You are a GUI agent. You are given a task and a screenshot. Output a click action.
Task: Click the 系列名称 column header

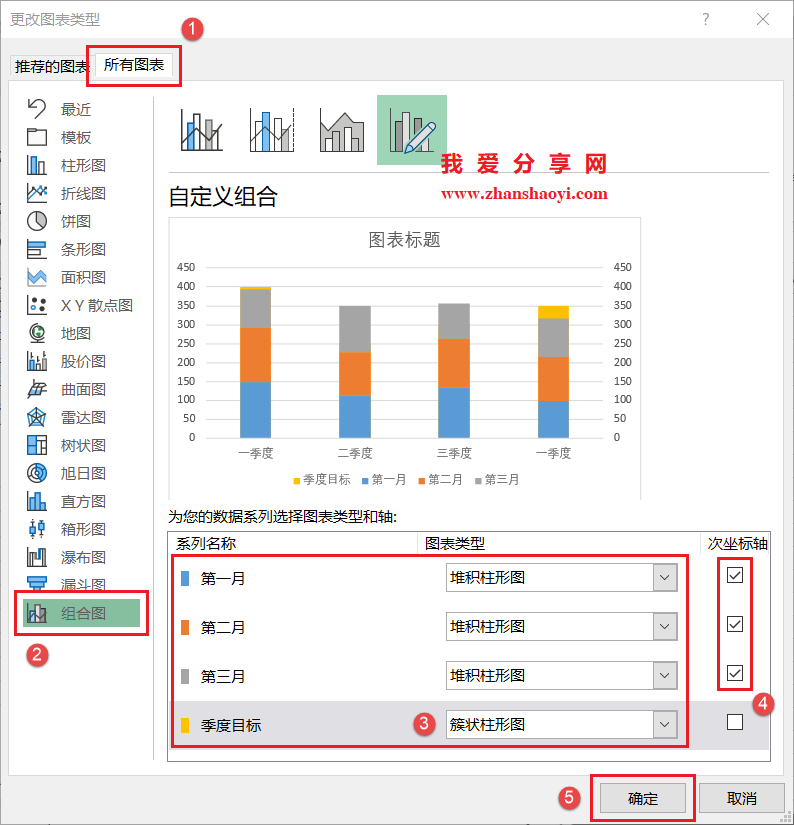[x=206, y=544]
